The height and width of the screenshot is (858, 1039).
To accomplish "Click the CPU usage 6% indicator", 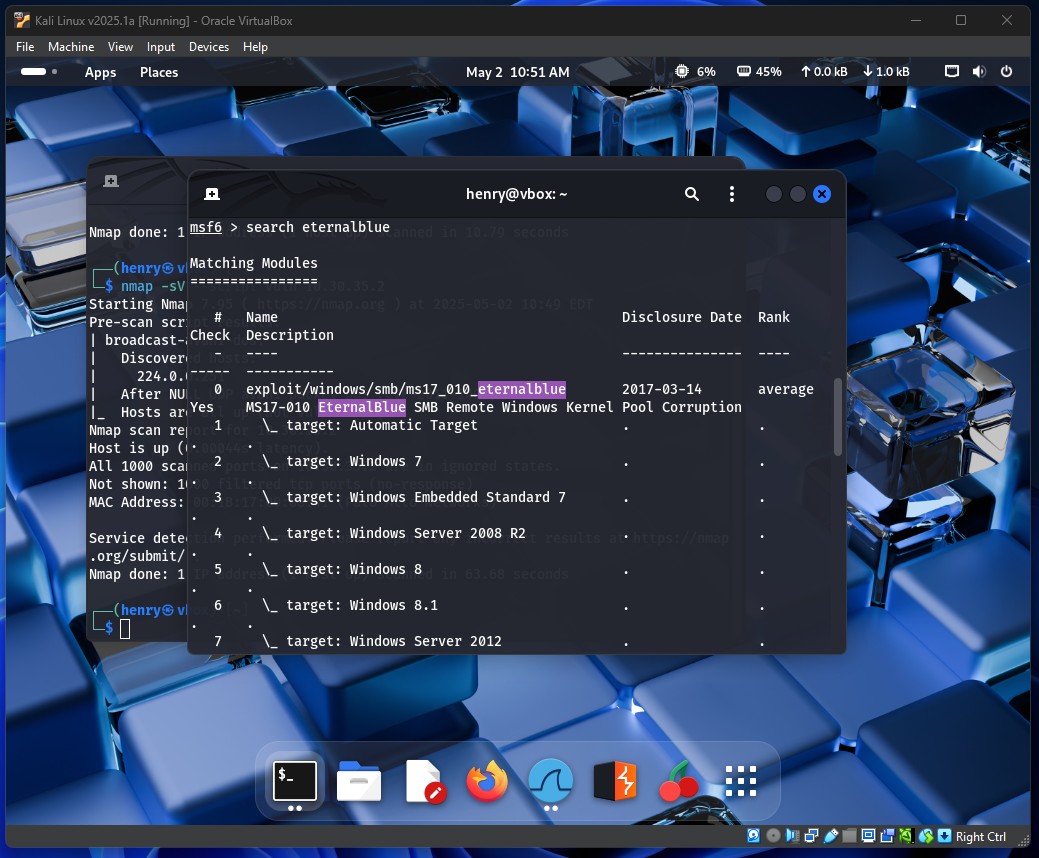I will pos(695,72).
